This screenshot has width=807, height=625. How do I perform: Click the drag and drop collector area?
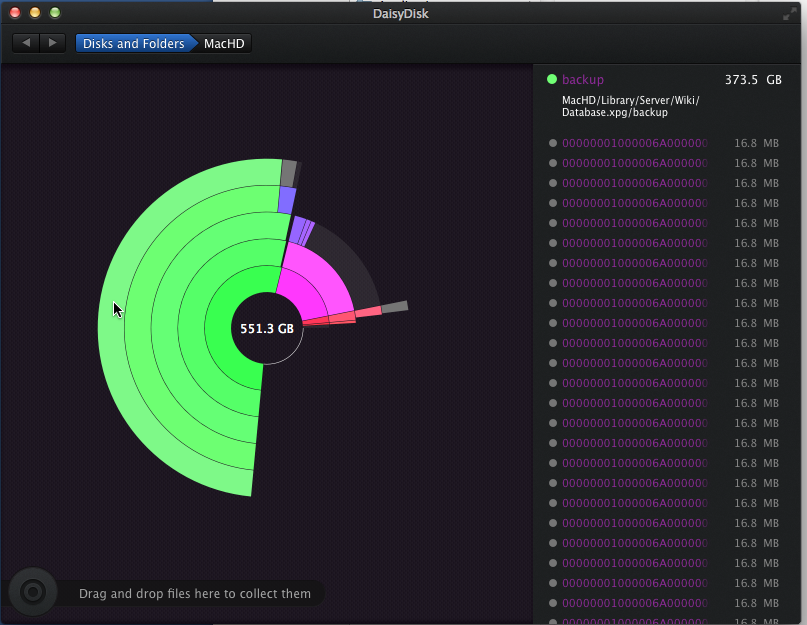(x=194, y=593)
